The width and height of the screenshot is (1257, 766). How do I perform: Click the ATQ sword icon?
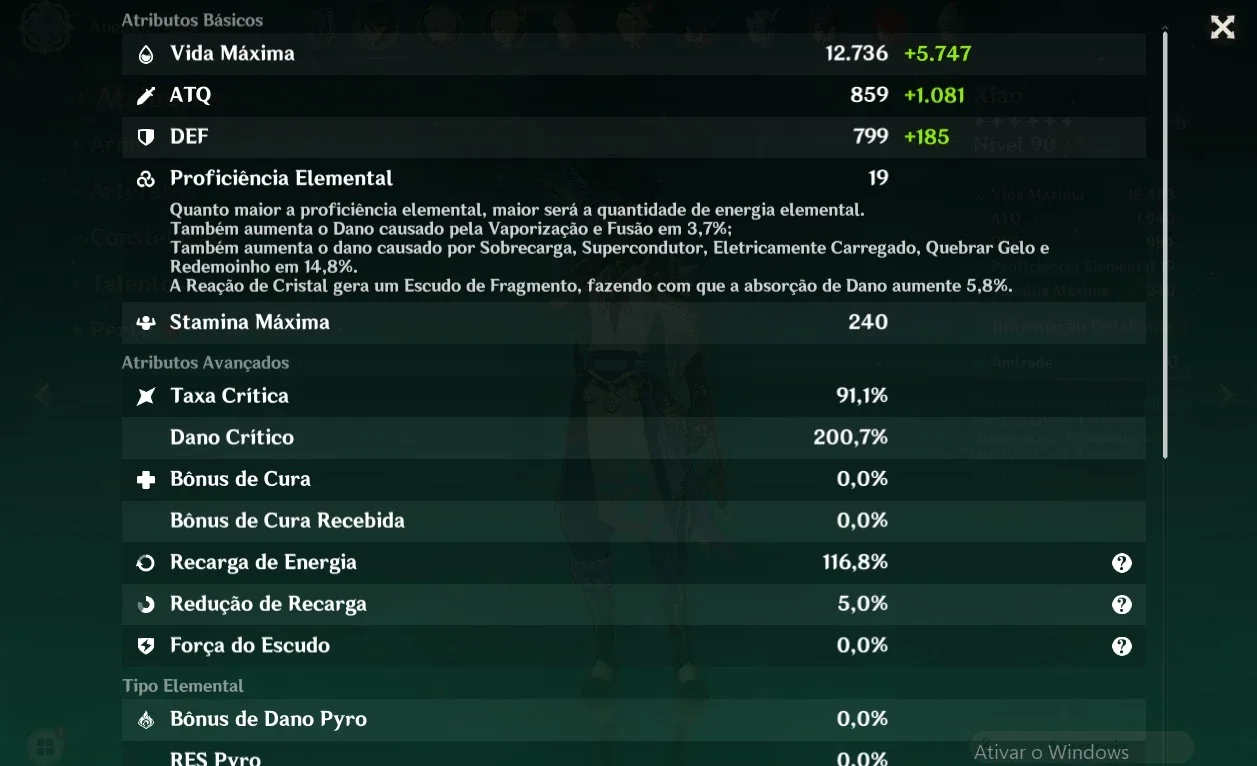pyautogui.click(x=146, y=95)
